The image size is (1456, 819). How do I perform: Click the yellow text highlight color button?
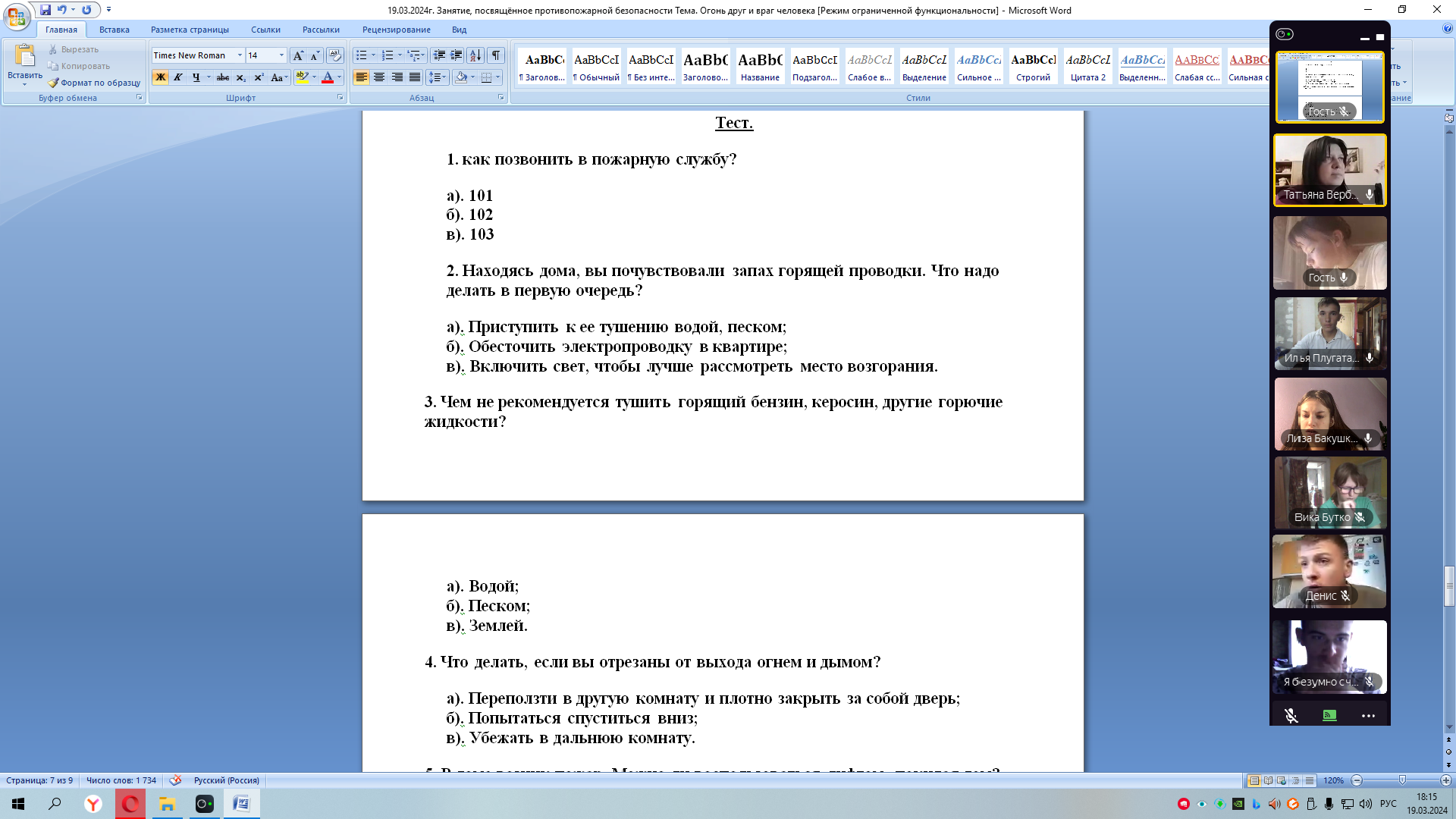(x=303, y=77)
